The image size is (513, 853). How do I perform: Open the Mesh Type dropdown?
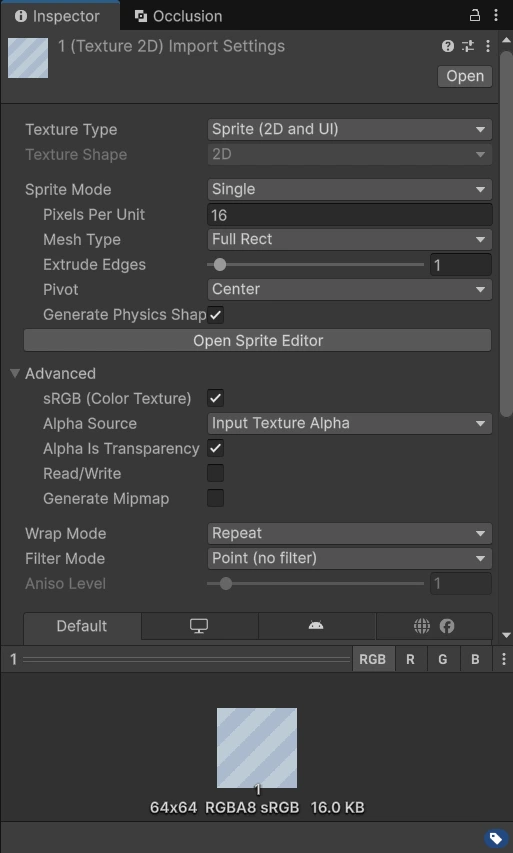pos(350,239)
